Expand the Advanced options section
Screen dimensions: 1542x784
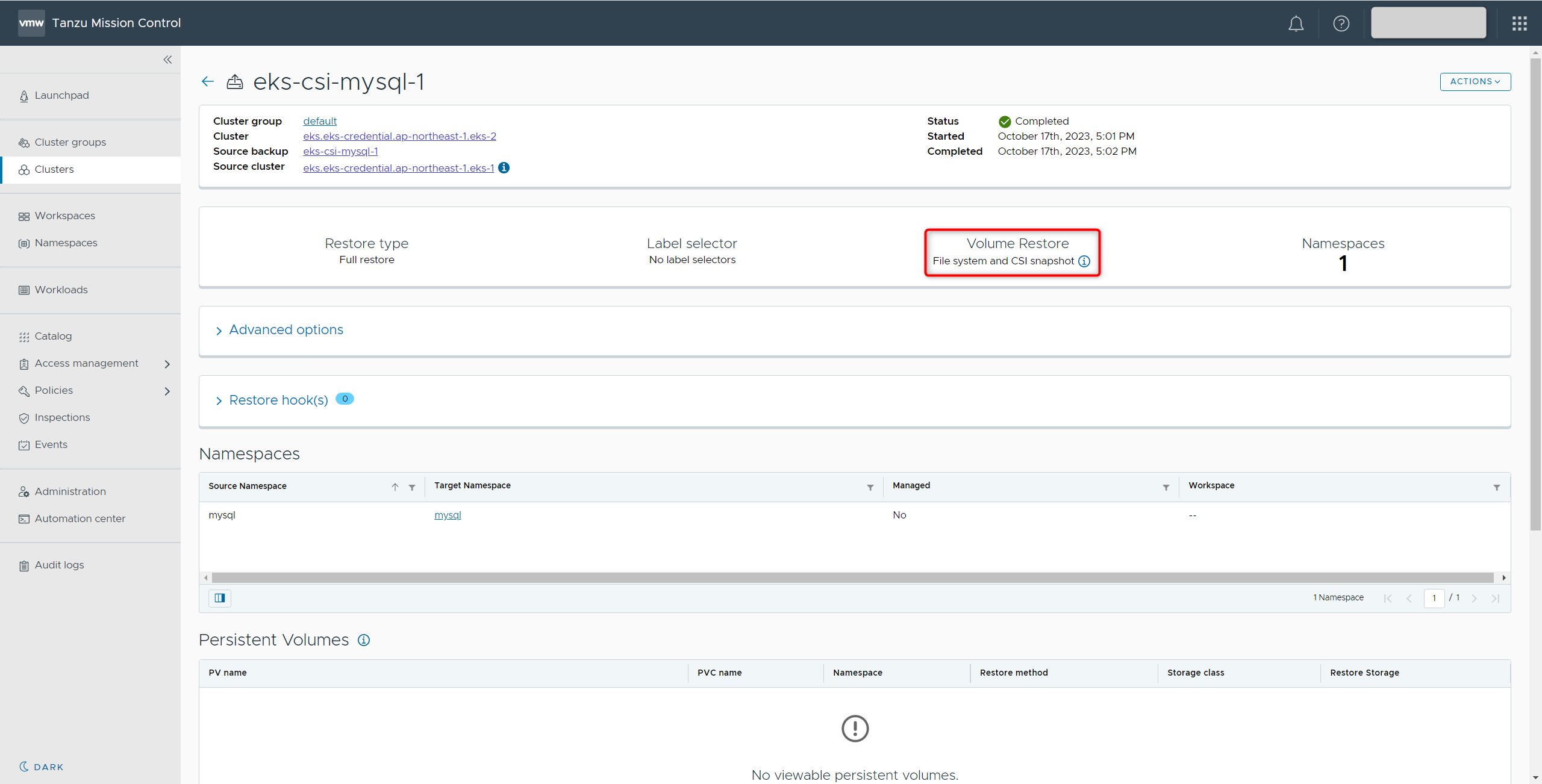point(286,330)
